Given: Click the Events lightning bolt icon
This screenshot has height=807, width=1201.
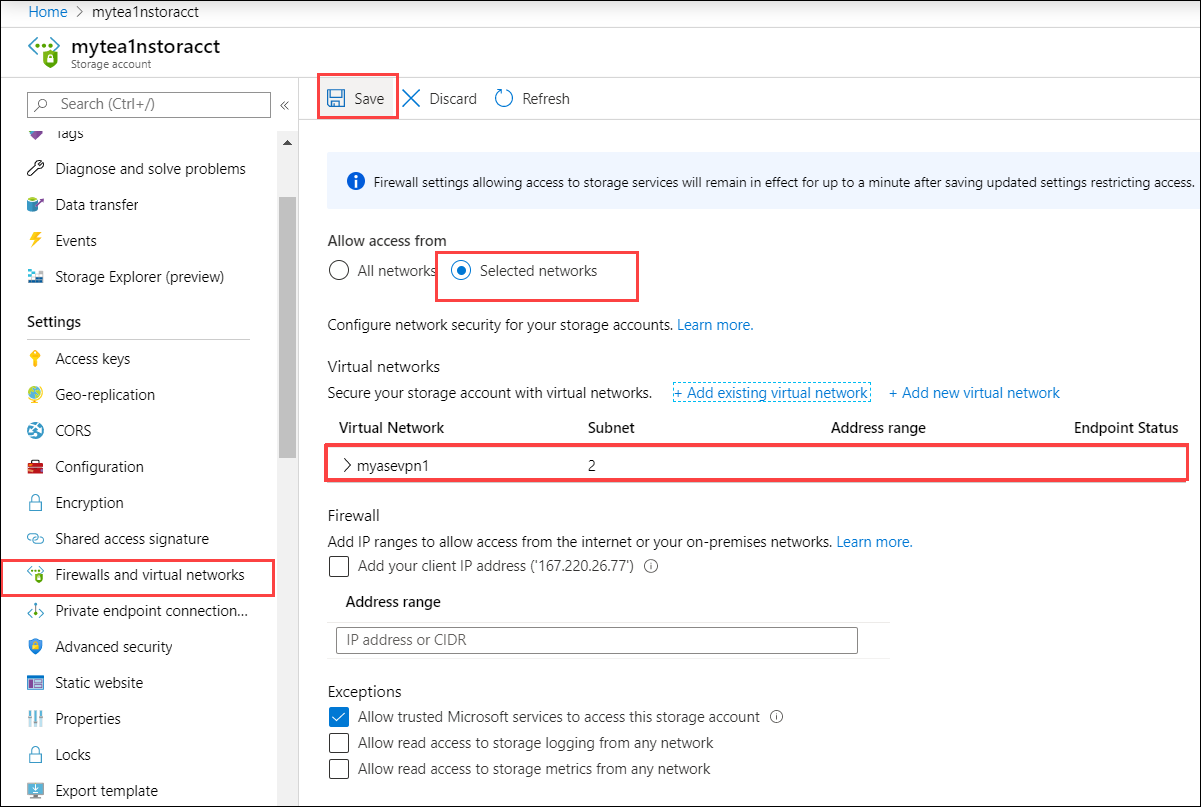Looking at the screenshot, I should click(x=36, y=241).
